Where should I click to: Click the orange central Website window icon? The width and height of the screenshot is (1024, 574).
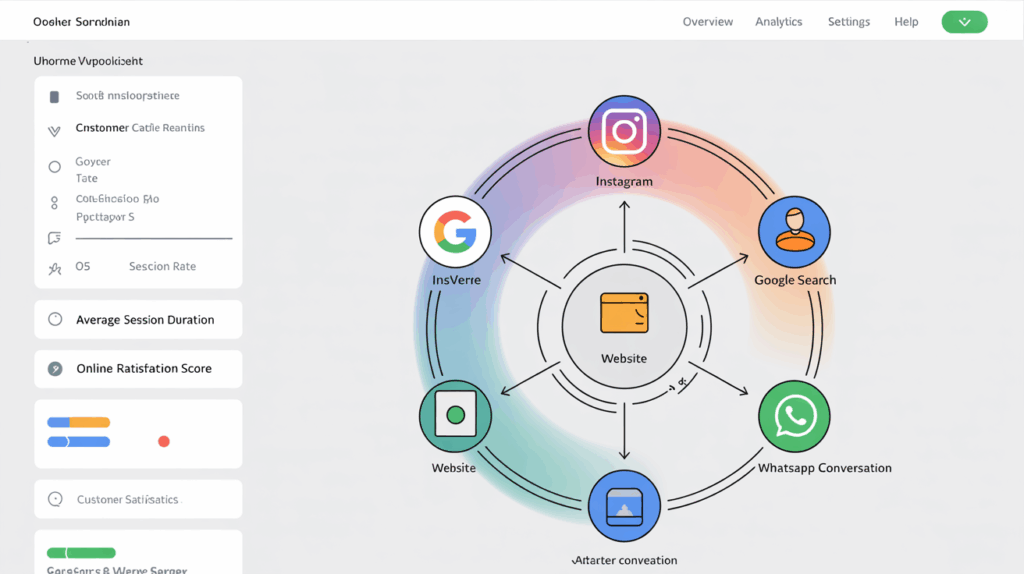click(624, 313)
